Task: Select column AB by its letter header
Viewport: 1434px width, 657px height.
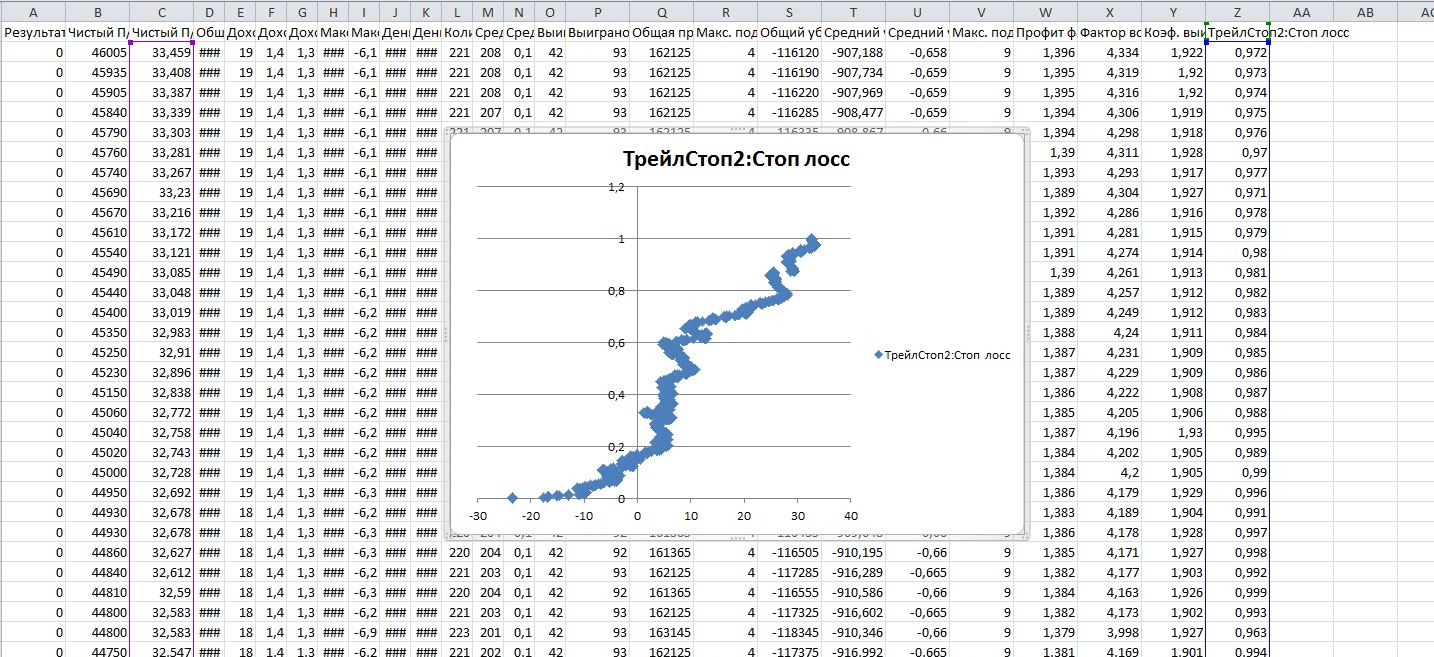Action: (1365, 12)
